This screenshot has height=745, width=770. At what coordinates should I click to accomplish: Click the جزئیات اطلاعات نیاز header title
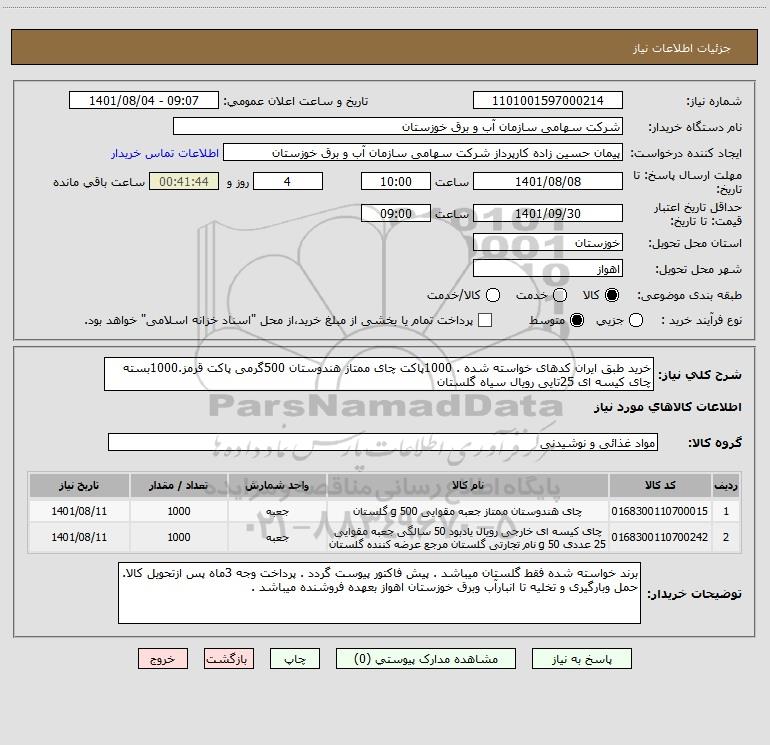point(681,48)
